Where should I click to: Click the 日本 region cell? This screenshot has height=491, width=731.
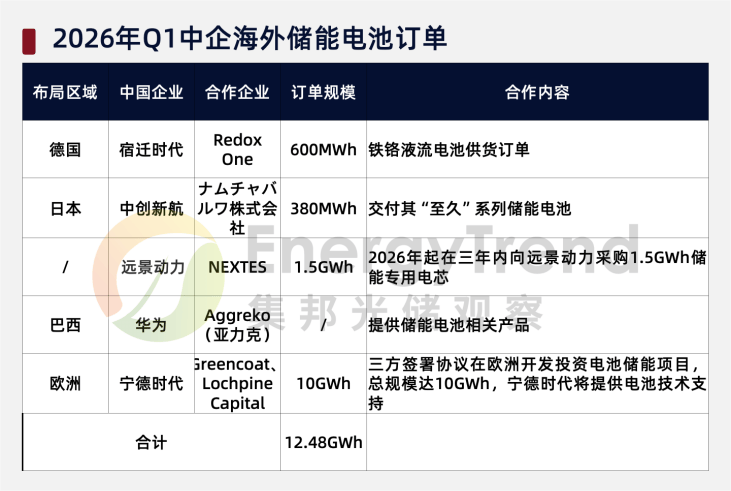tap(65, 208)
